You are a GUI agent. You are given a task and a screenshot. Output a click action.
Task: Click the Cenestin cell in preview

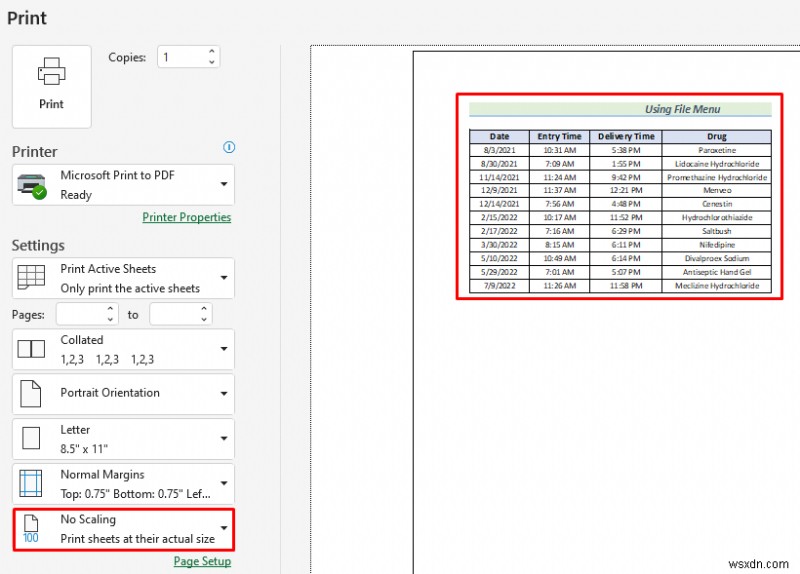(x=717, y=204)
